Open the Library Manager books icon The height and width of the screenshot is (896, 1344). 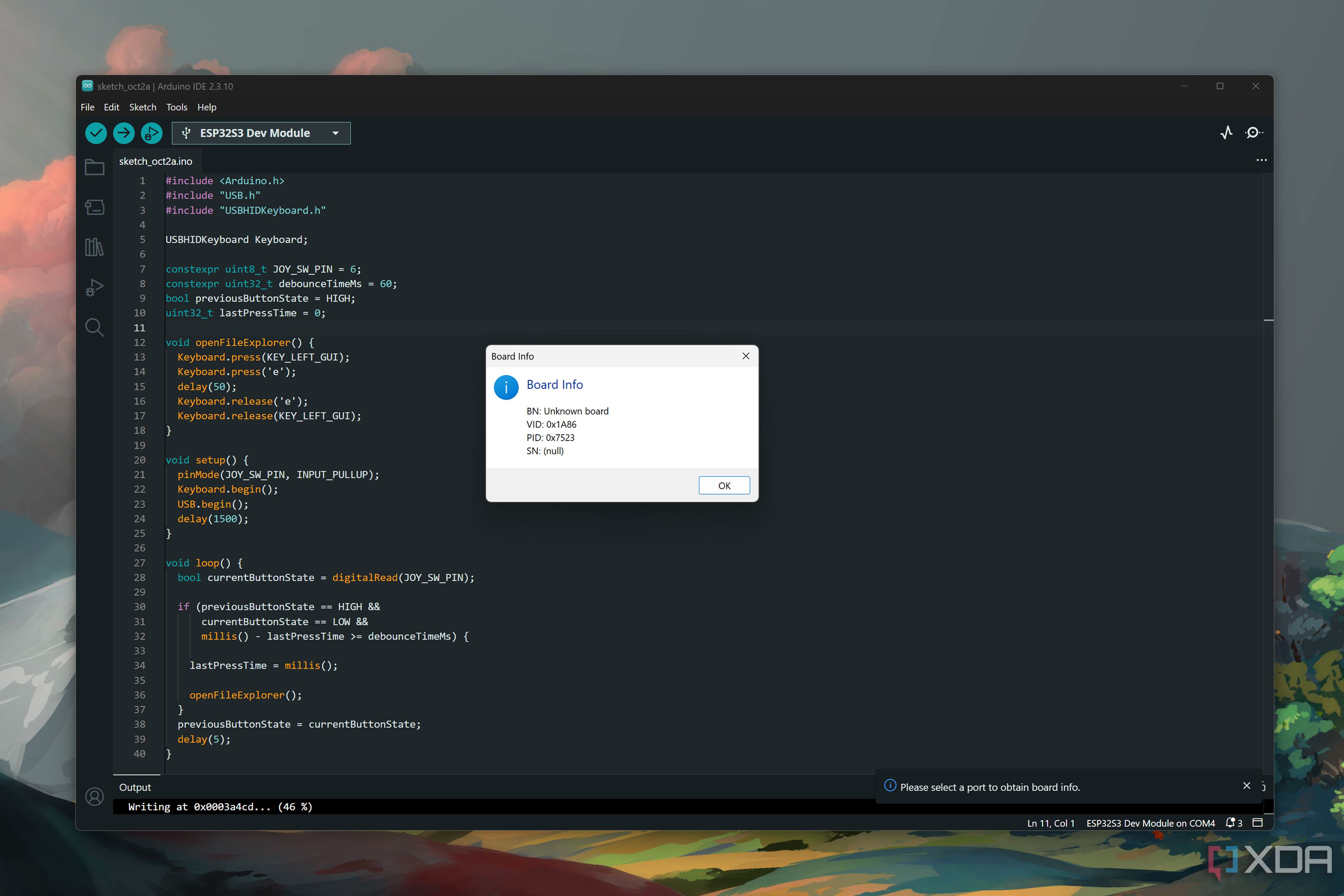(94, 247)
